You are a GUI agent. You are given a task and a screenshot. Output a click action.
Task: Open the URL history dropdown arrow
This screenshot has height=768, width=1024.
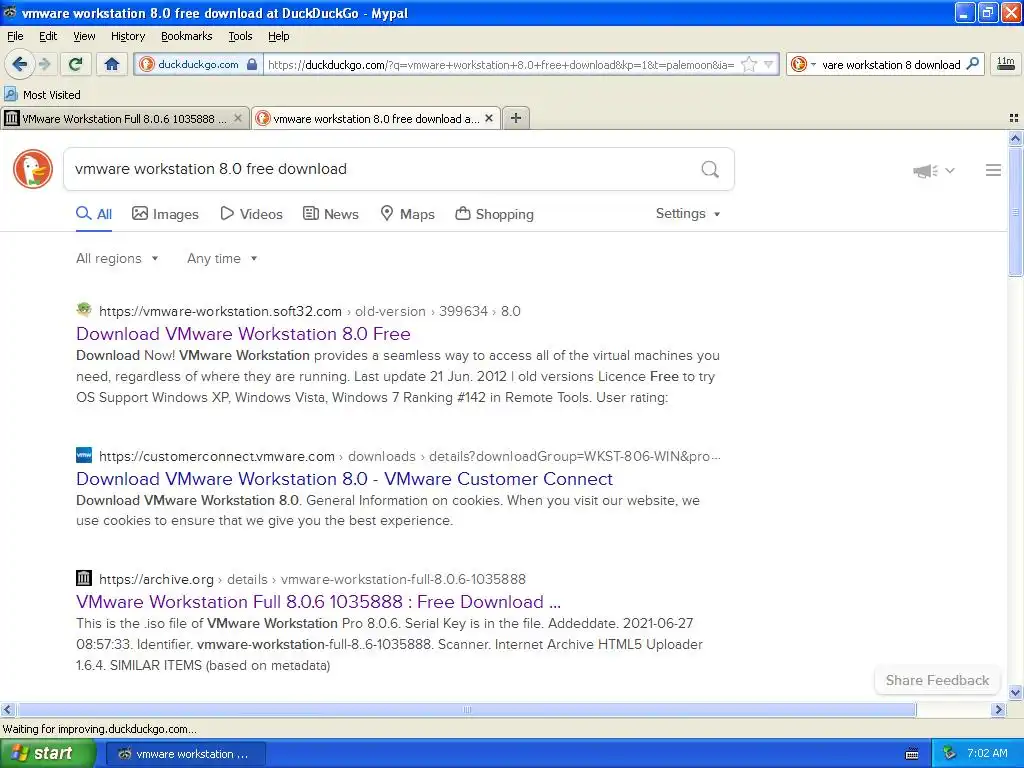coord(769,65)
